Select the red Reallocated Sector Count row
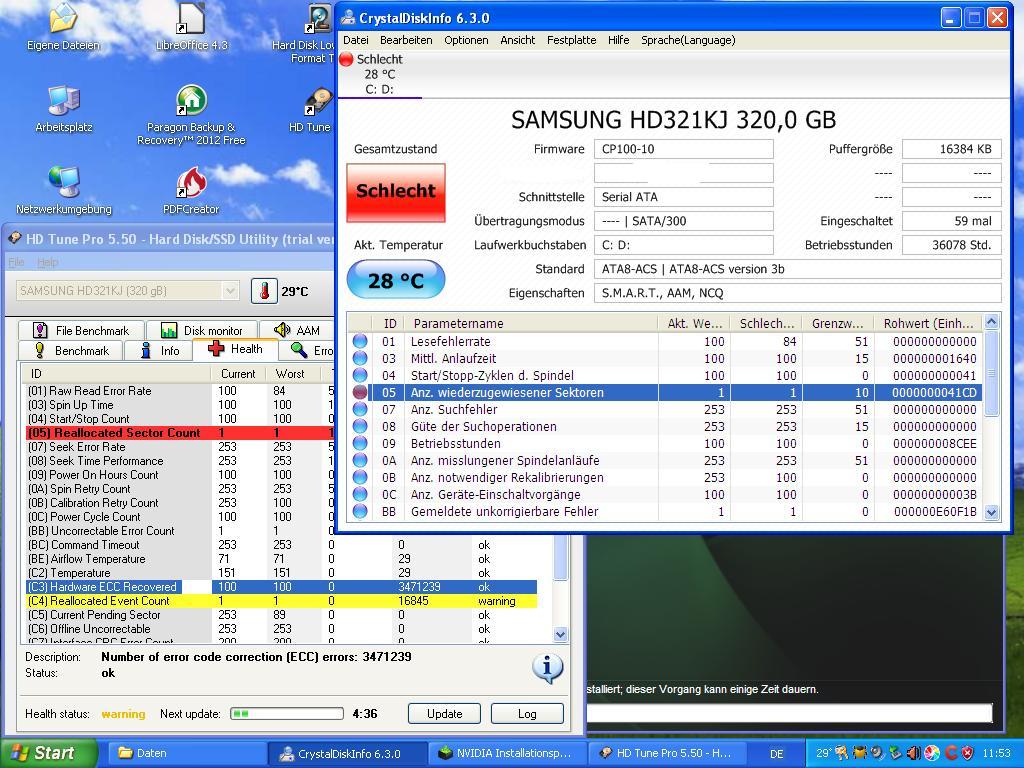 coord(180,432)
